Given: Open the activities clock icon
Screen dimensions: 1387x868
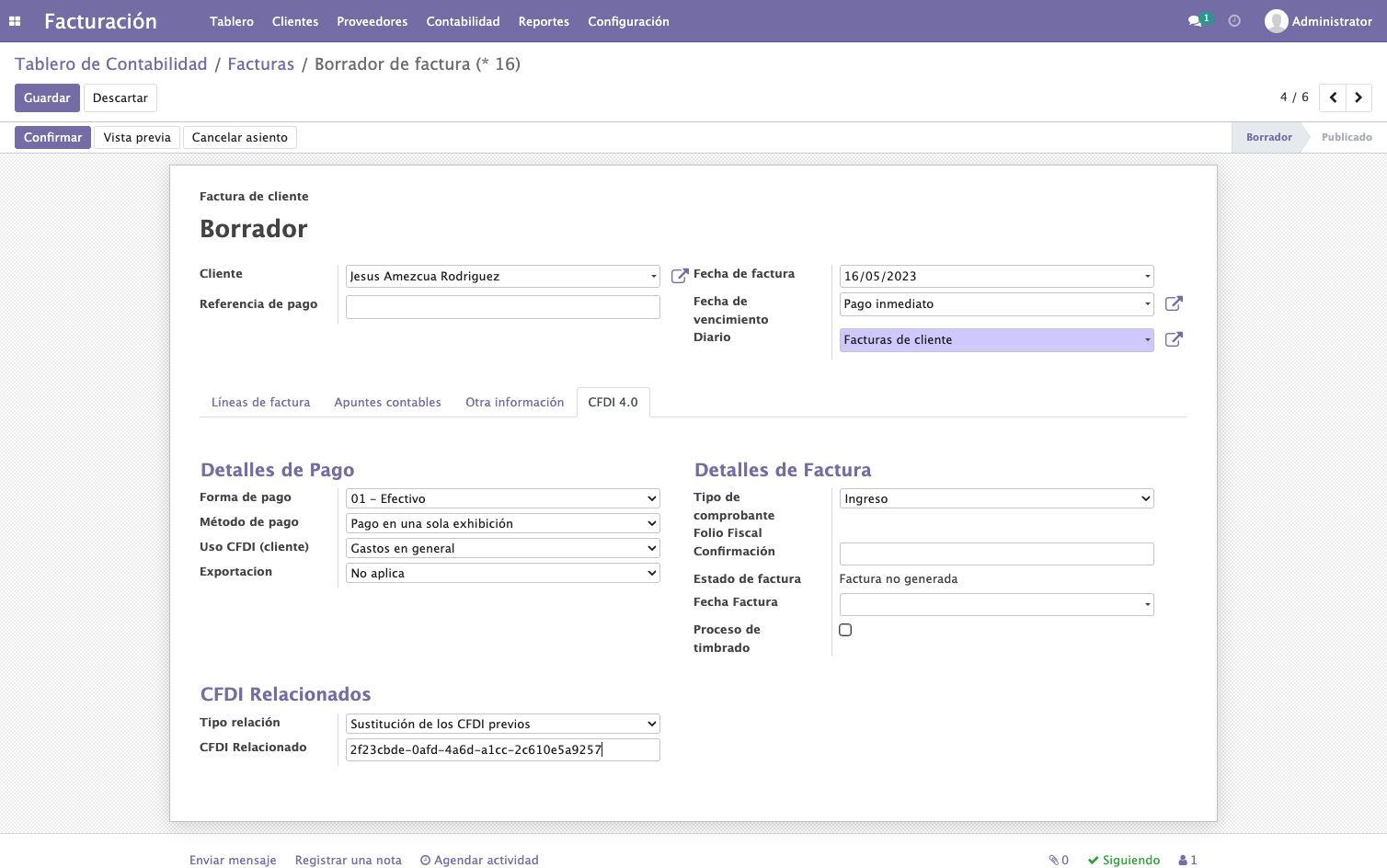Looking at the screenshot, I should click(1234, 21).
